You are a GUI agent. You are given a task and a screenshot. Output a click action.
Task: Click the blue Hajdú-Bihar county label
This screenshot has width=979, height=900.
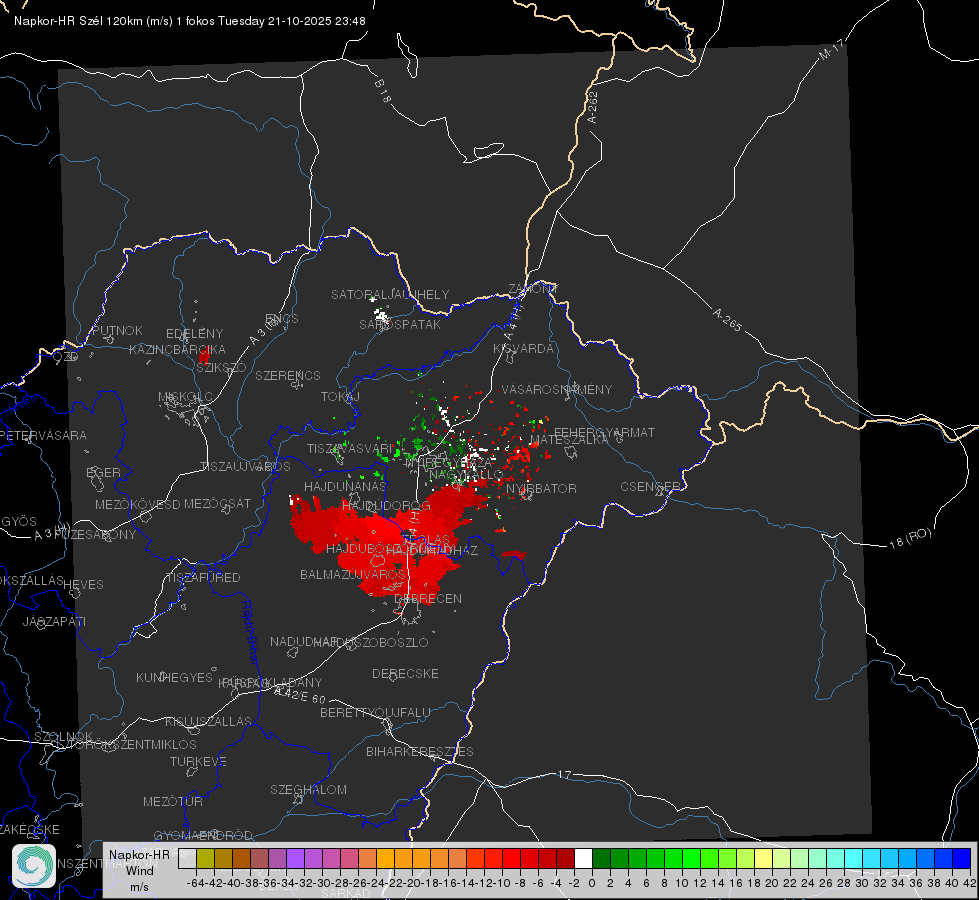click(x=250, y=632)
